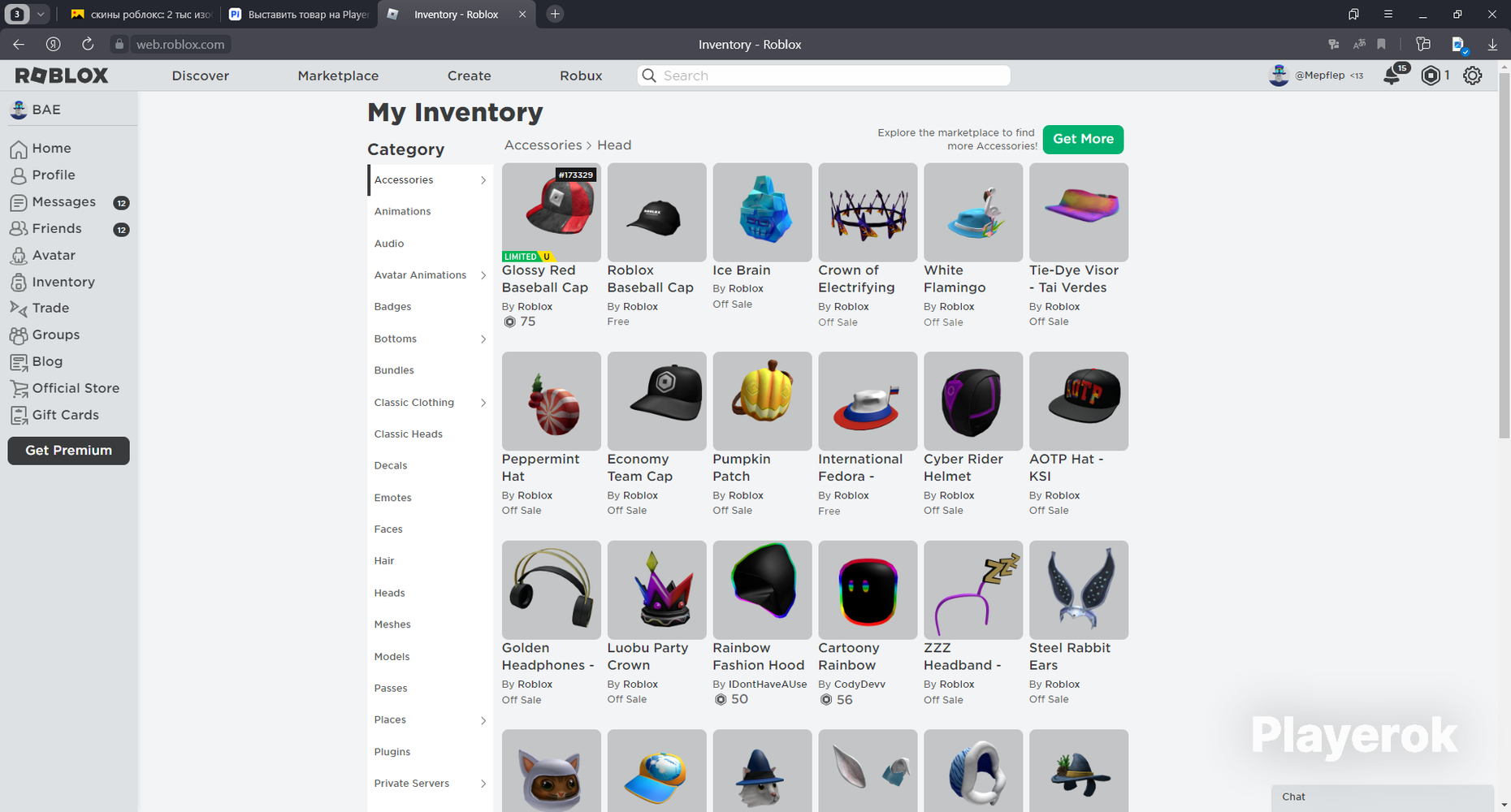Open the Golden Headphones item thumbnail
This screenshot has width=1511, height=812.
[x=552, y=590]
